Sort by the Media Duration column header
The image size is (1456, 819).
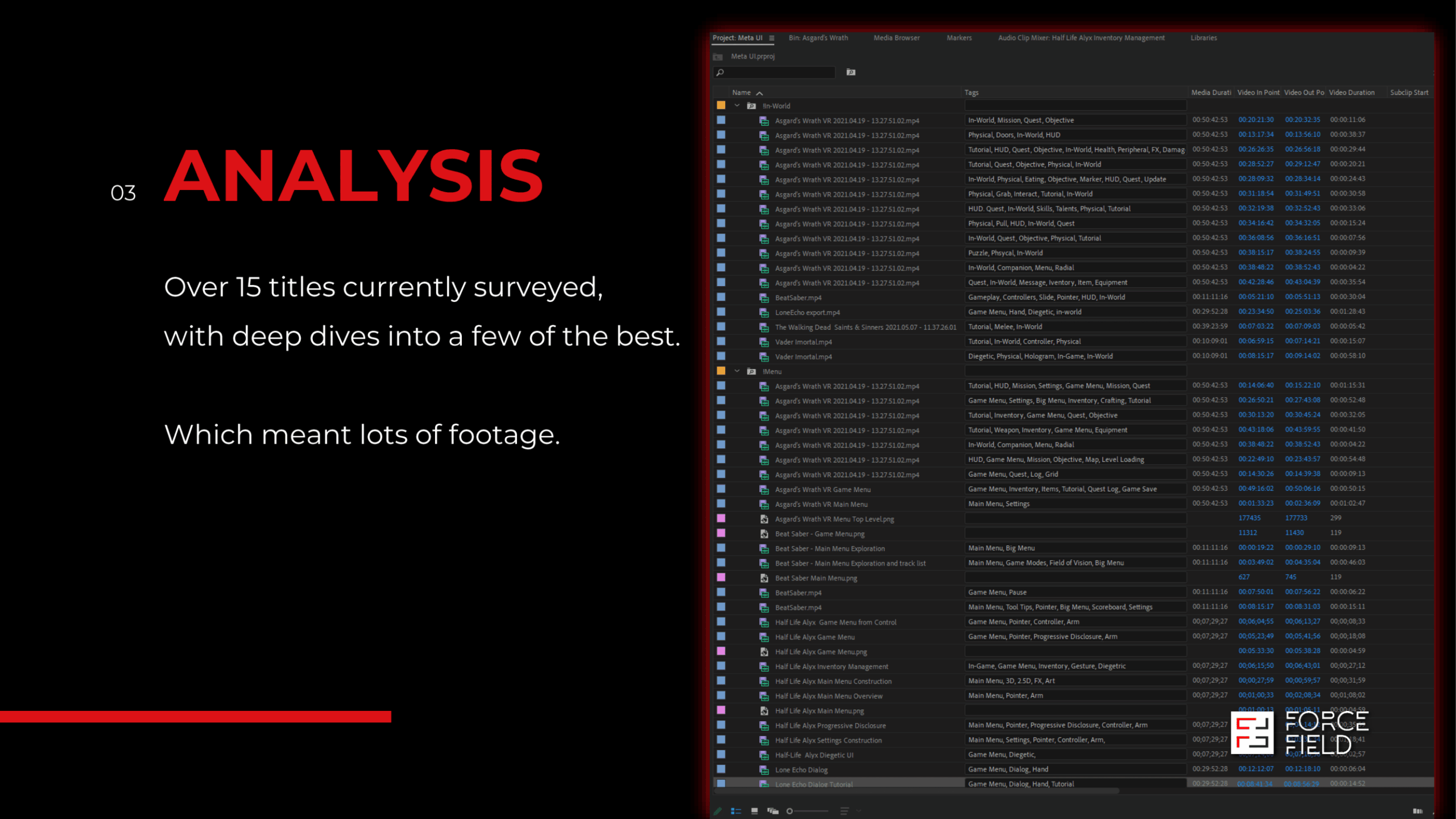click(x=1211, y=93)
